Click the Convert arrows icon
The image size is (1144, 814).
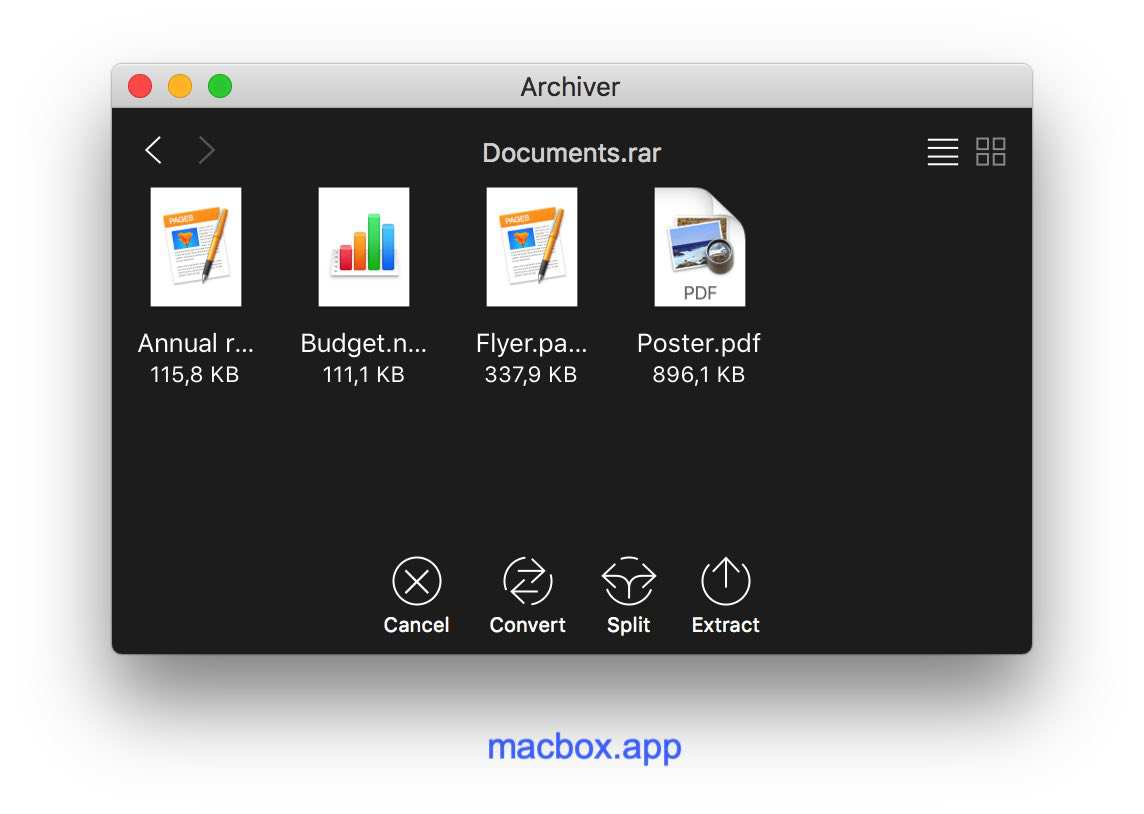coord(527,581)
